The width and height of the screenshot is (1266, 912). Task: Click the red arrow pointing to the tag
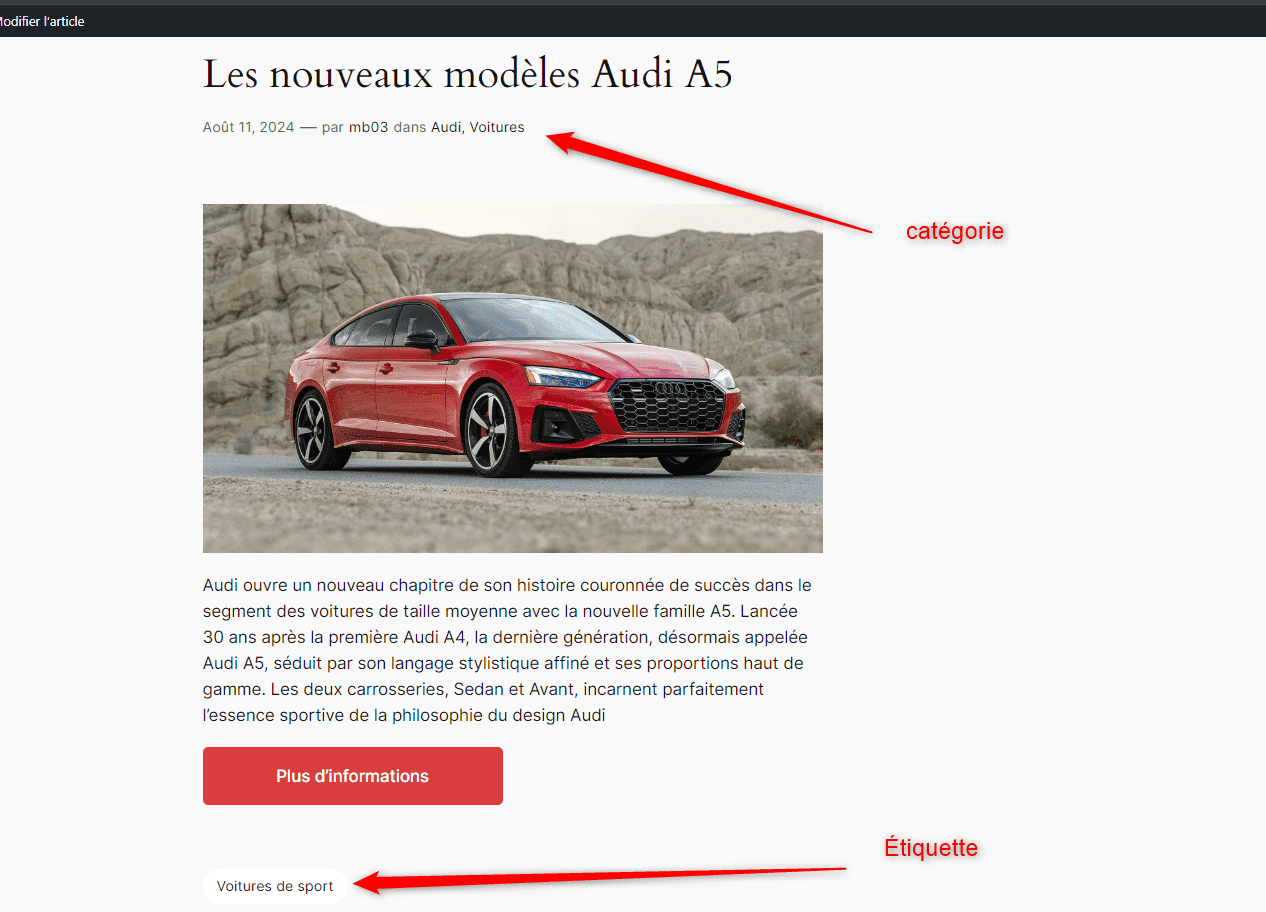(x=600, y=877)
